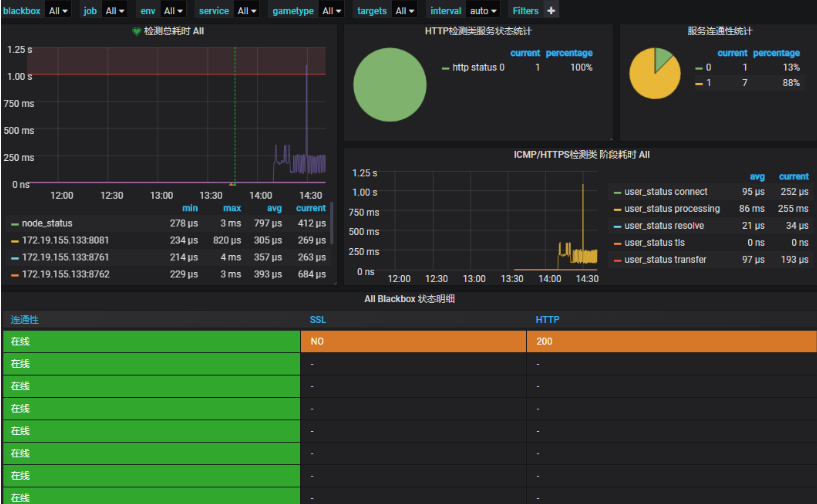Open the job variable dropdown
This screenshot has height=504, width=817.
115,11
